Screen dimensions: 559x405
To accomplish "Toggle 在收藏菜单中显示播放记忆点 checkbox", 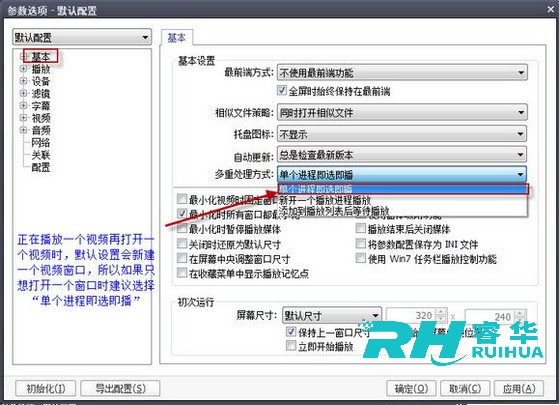I will point(182,273).
